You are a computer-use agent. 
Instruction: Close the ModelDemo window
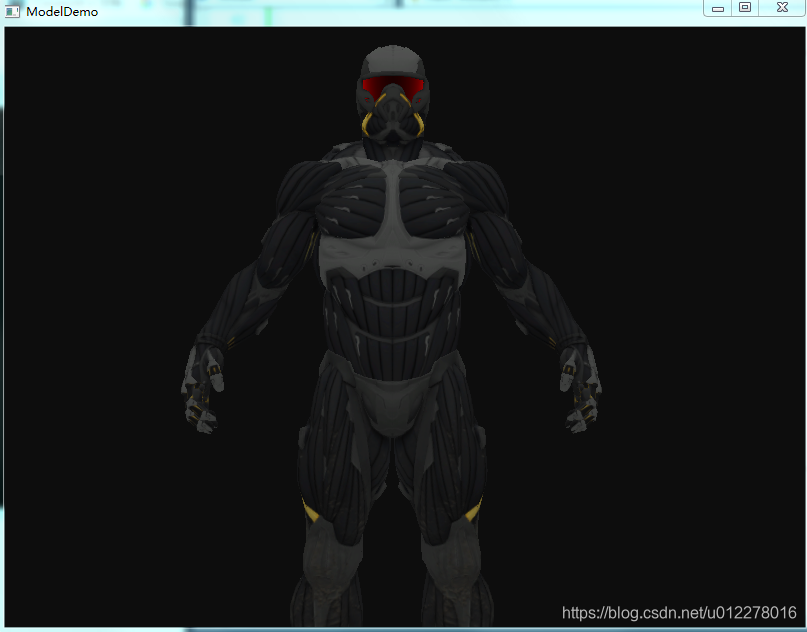click(782, 8)
